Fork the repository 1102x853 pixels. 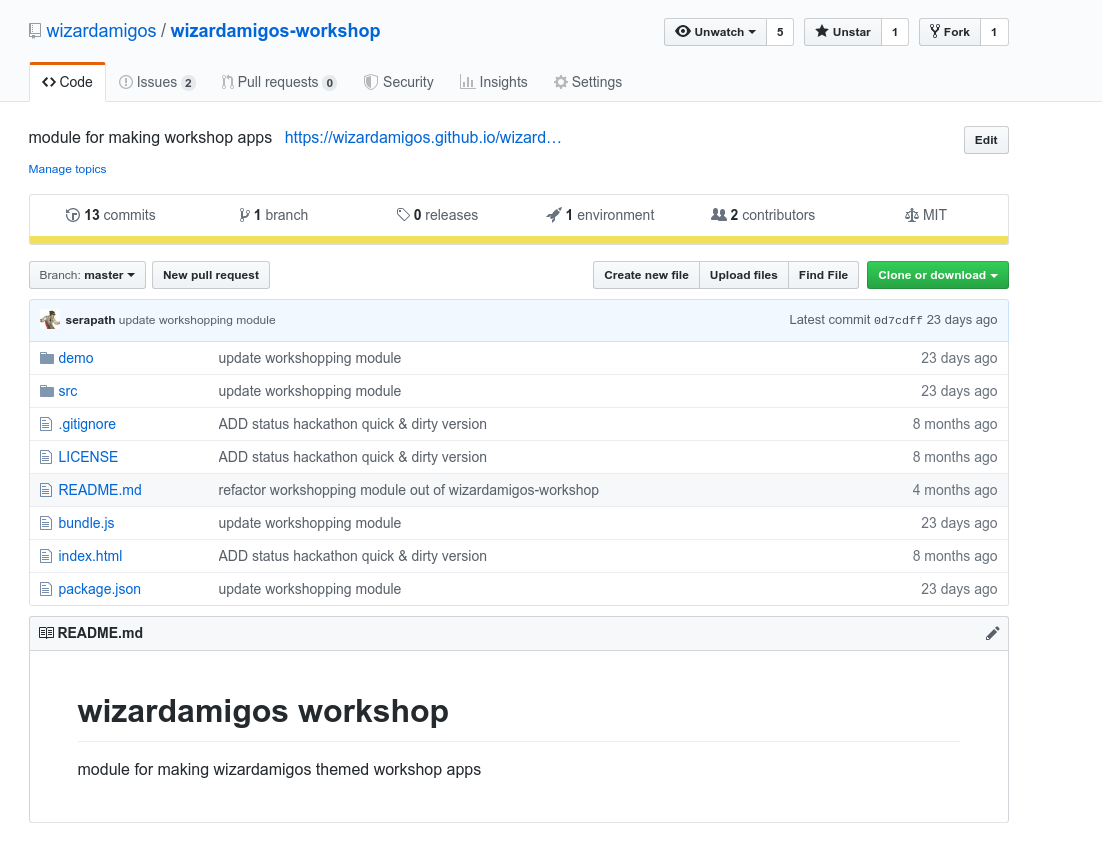click(949, 32)
